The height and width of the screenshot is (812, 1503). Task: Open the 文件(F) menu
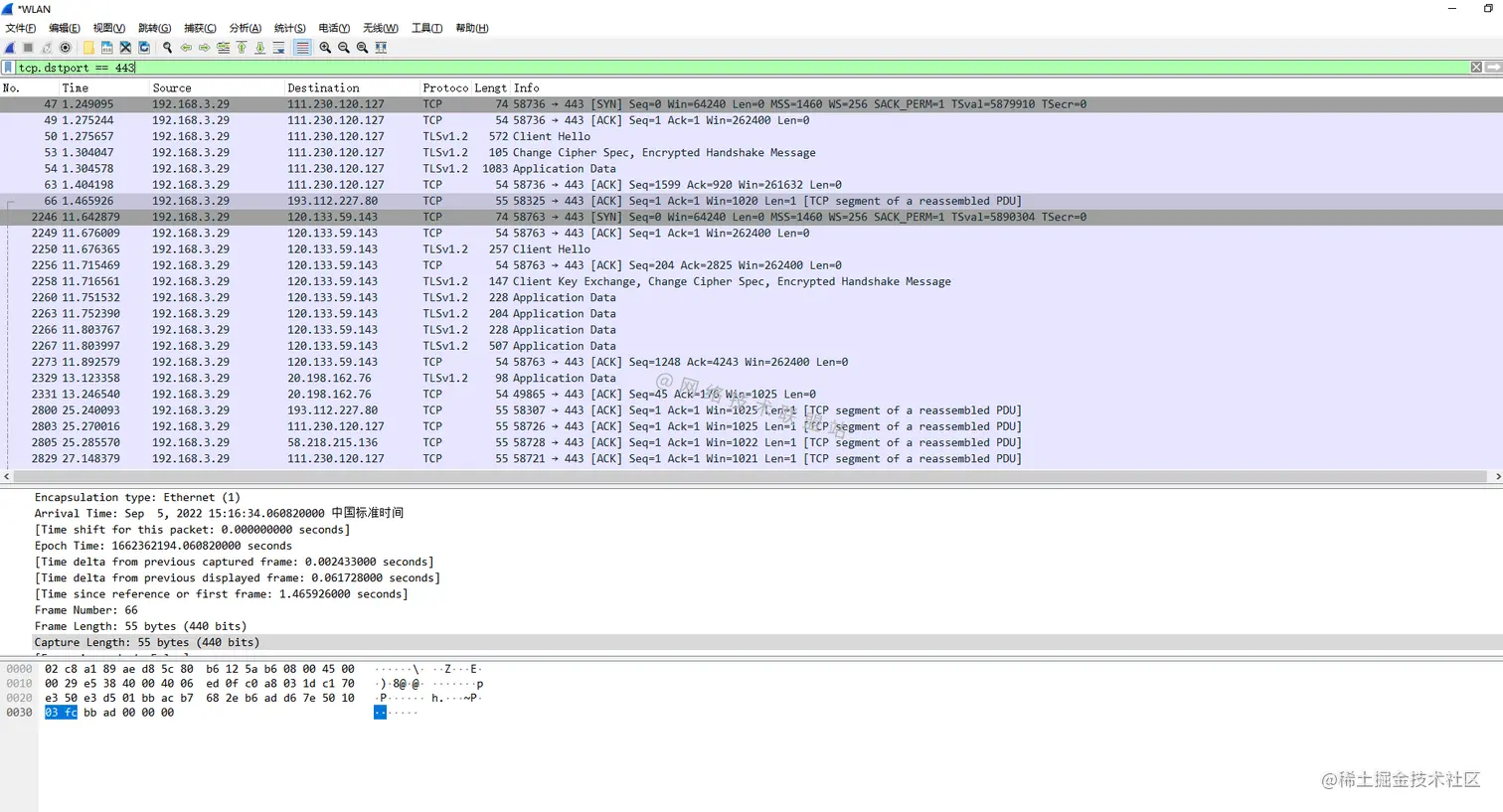point(21,28)
